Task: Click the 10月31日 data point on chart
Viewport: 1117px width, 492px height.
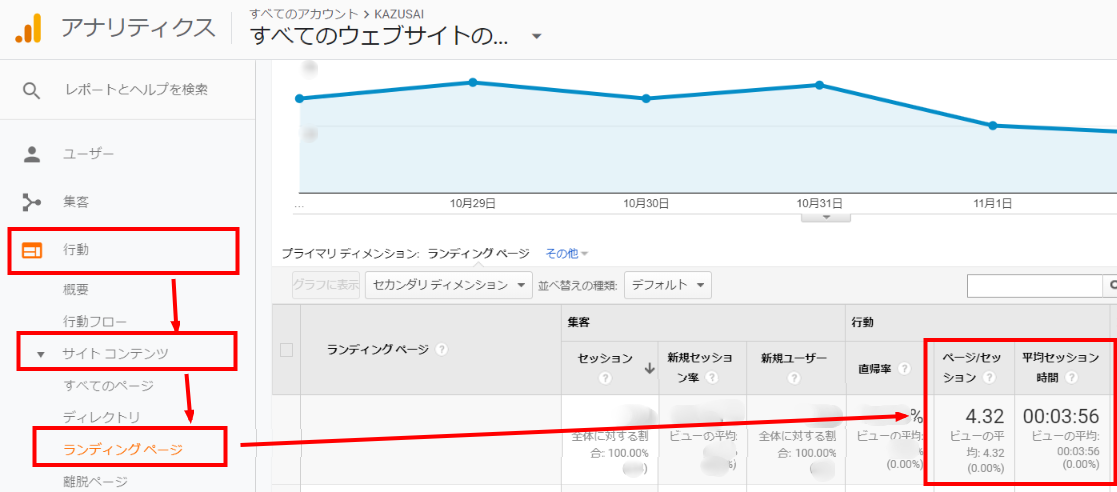Action: pyautogui.click(x=819, y=85)
